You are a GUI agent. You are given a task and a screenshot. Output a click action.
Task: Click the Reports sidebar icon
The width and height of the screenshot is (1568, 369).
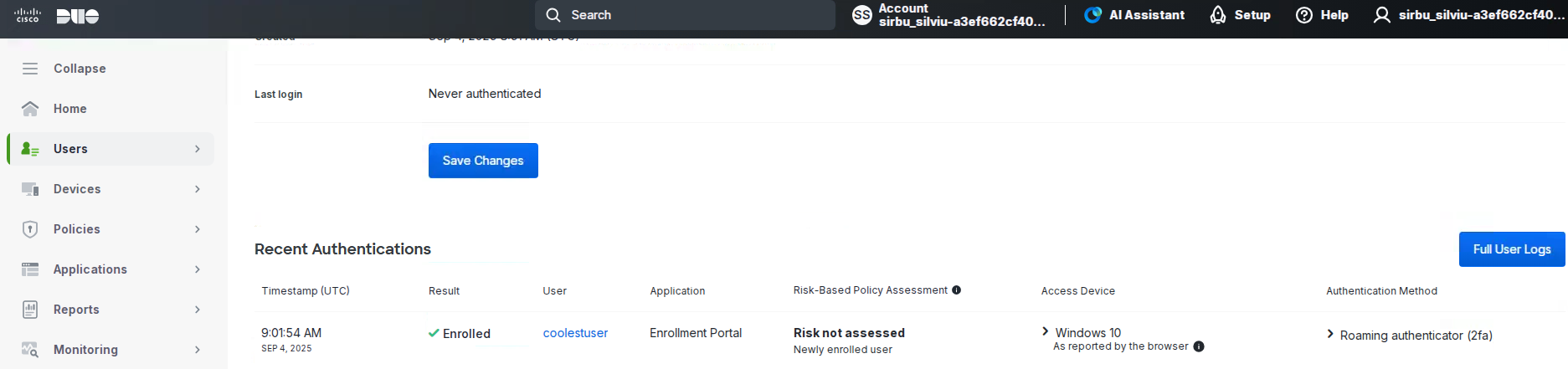(30, 310)
